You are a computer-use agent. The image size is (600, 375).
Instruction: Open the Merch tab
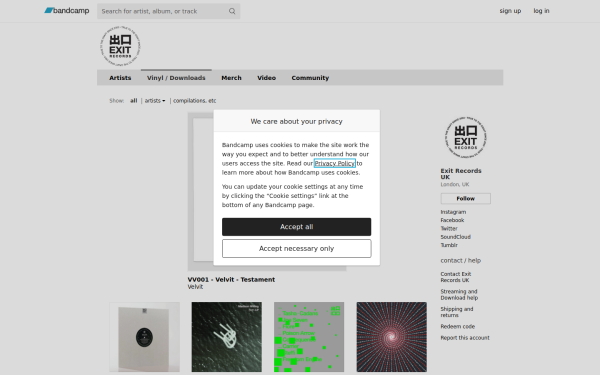click(232, 78)
